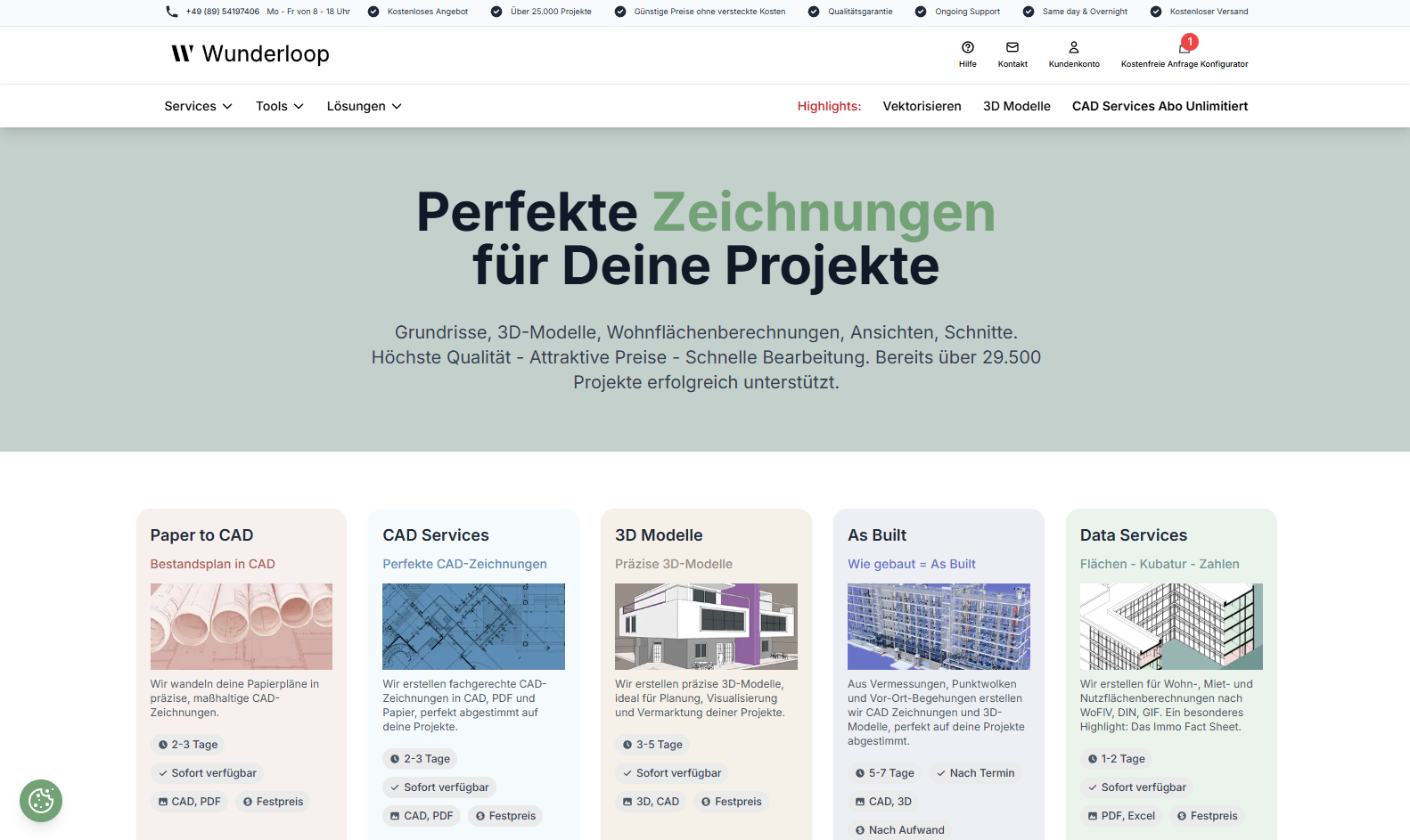Click the Hilfe question mark icon
Screen dimensions: 1410x840
[967, 47]
